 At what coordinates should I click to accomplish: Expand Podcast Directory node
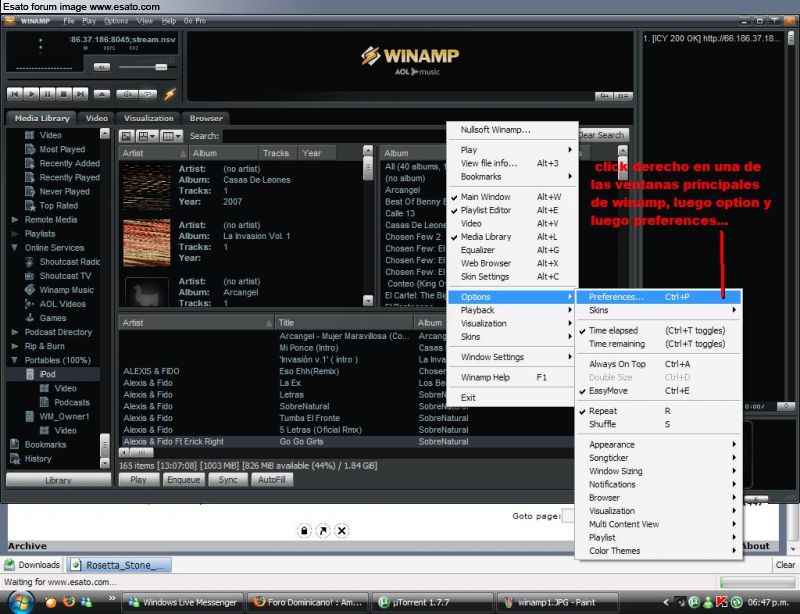point(15,332)
